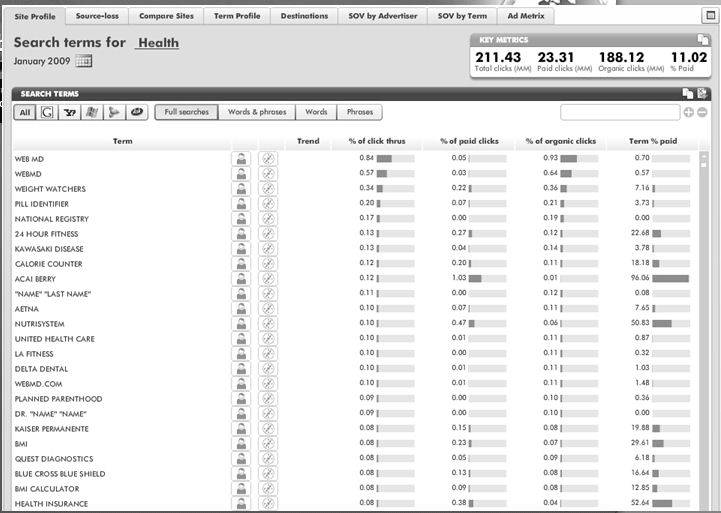Add a term filter with plus icon
Screen dimensions: 721x513
688,112
